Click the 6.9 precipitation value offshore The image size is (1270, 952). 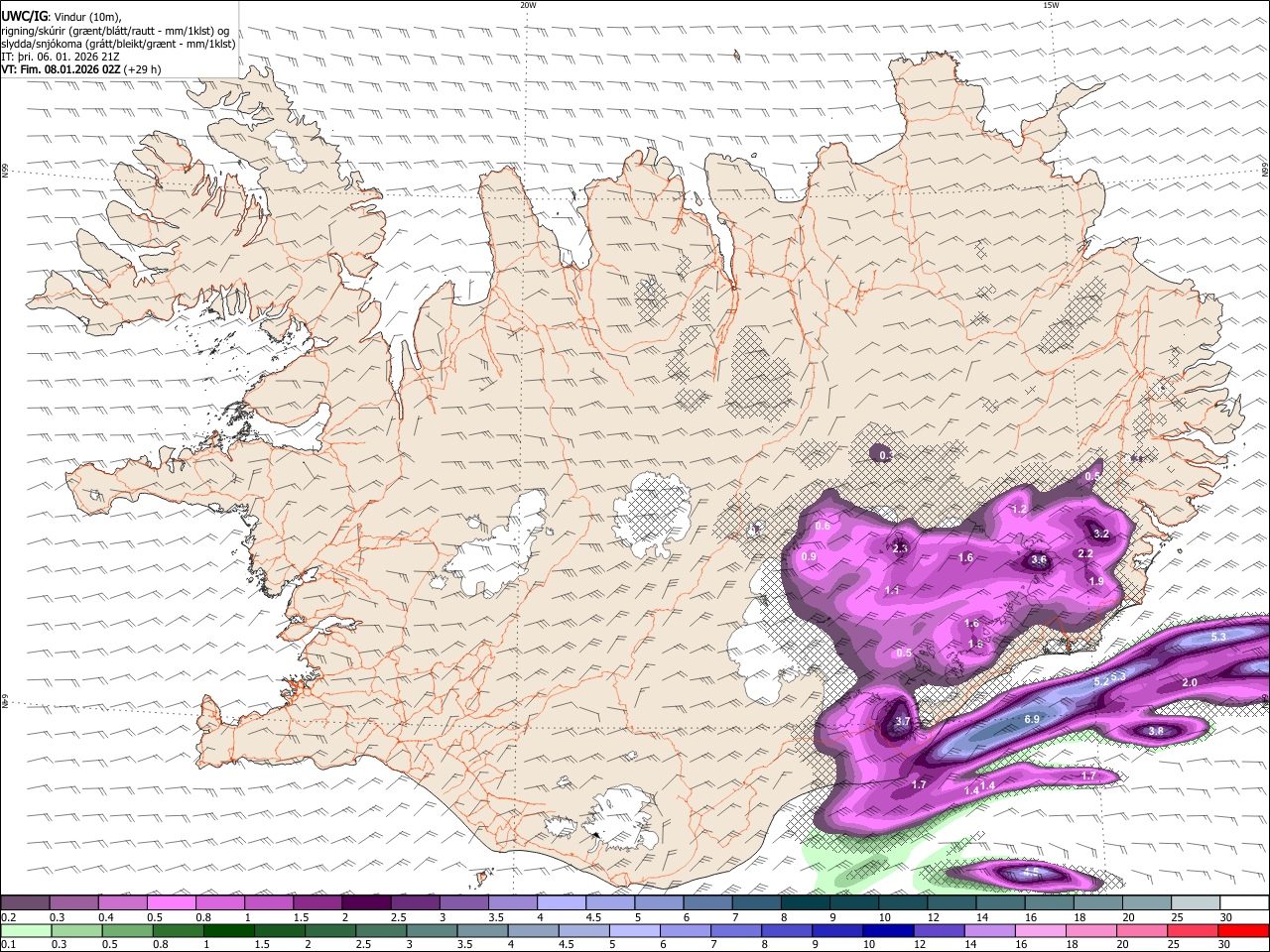1031,719
